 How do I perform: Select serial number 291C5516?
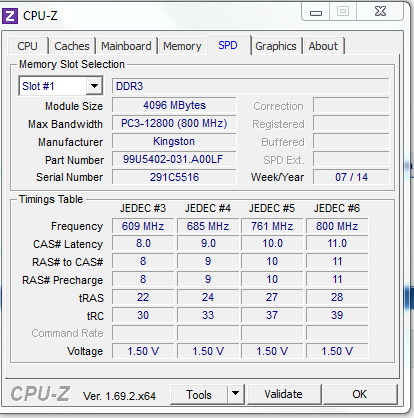click(x=174, y=177)
